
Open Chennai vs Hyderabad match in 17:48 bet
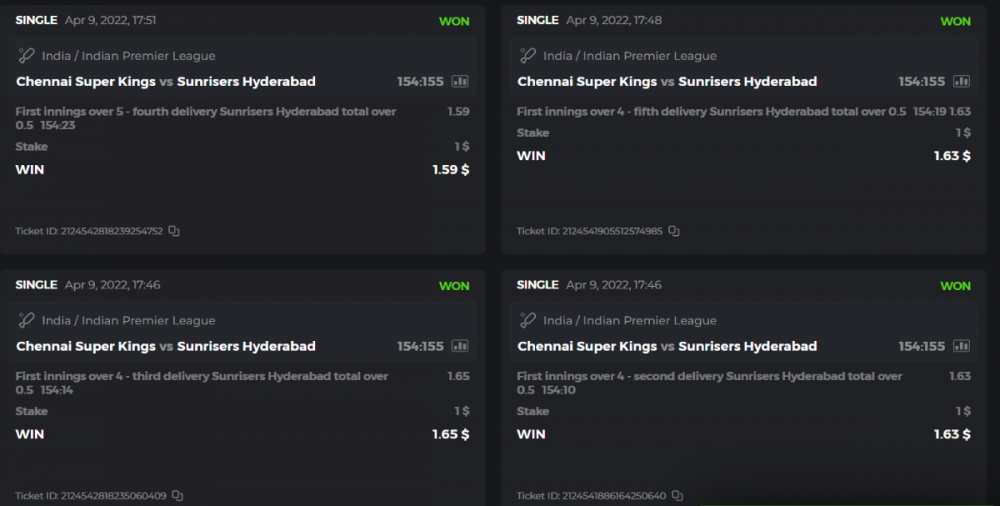point(667,81)
